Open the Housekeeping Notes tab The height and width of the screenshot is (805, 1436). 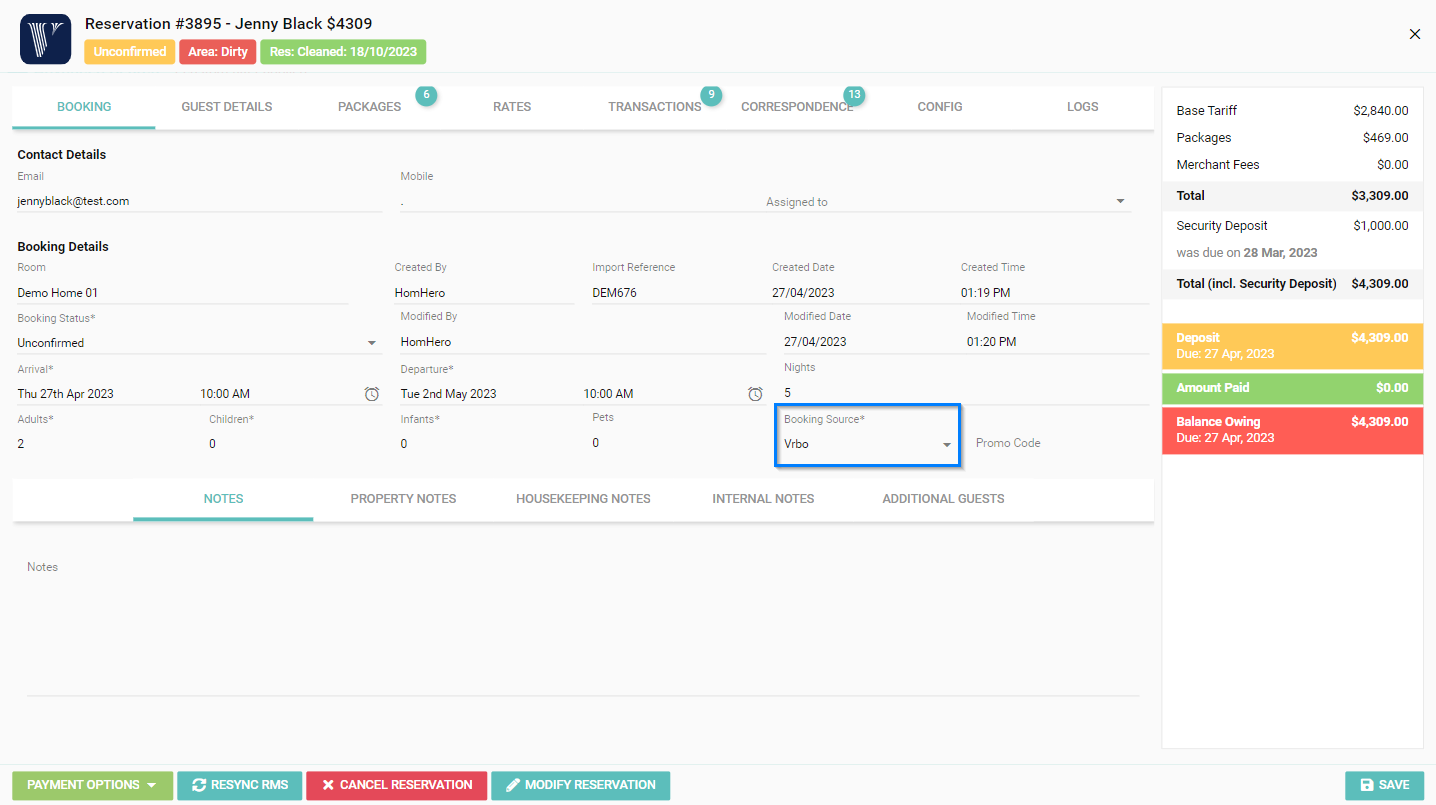583,499
